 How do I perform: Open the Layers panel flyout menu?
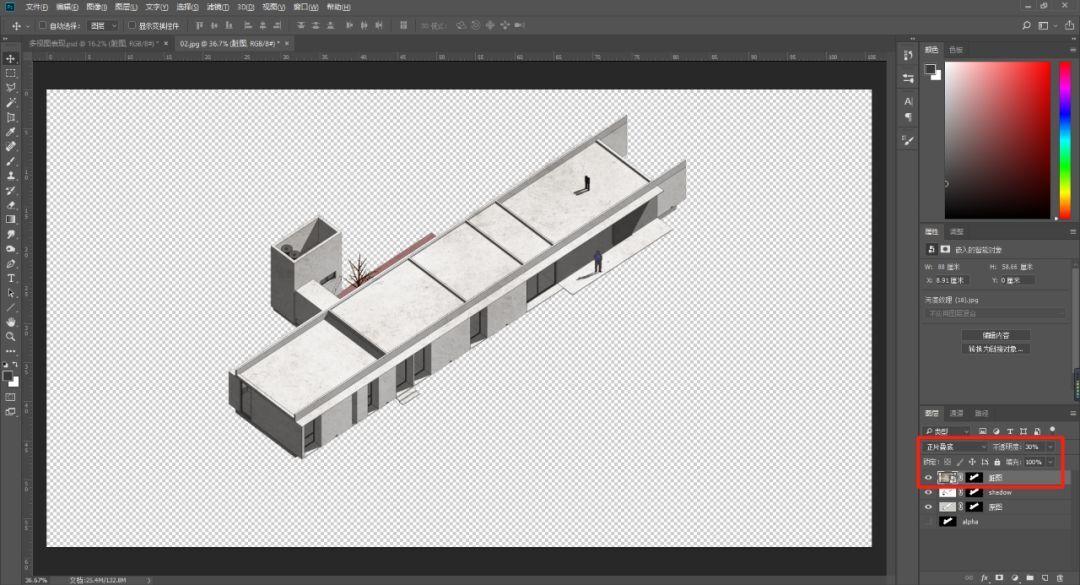pos(1072,413)
